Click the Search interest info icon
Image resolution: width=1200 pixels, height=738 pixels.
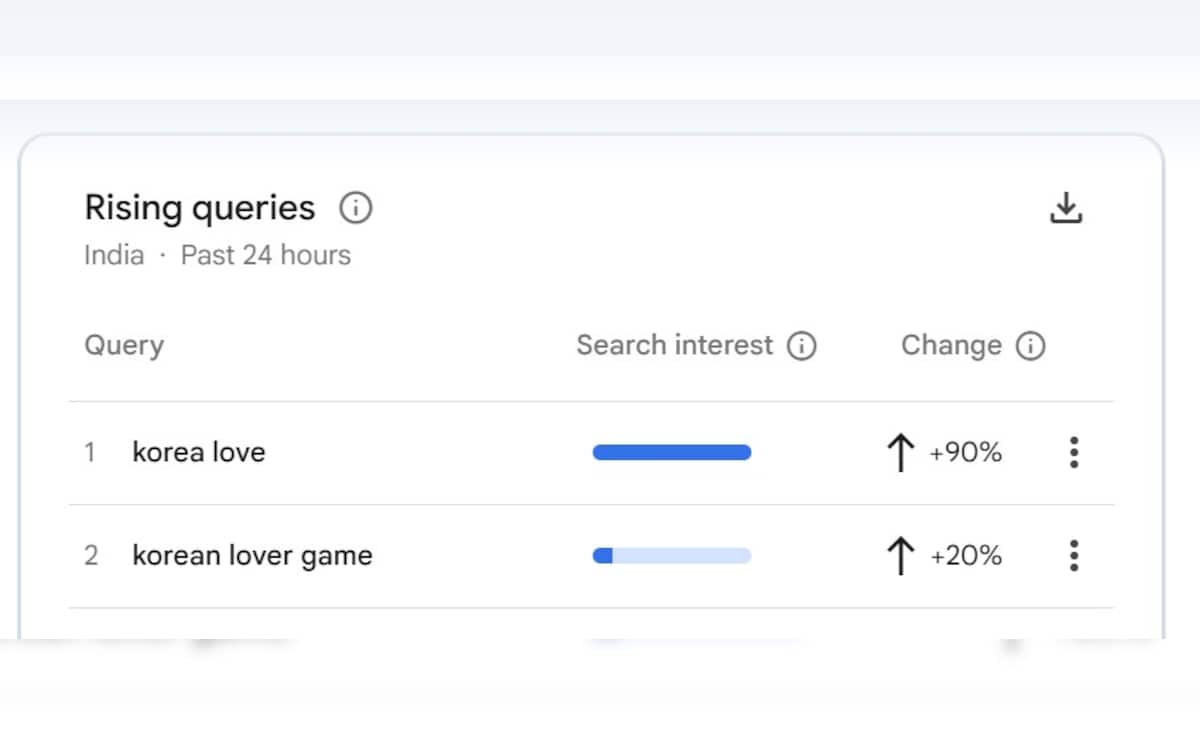click(801, 346)
